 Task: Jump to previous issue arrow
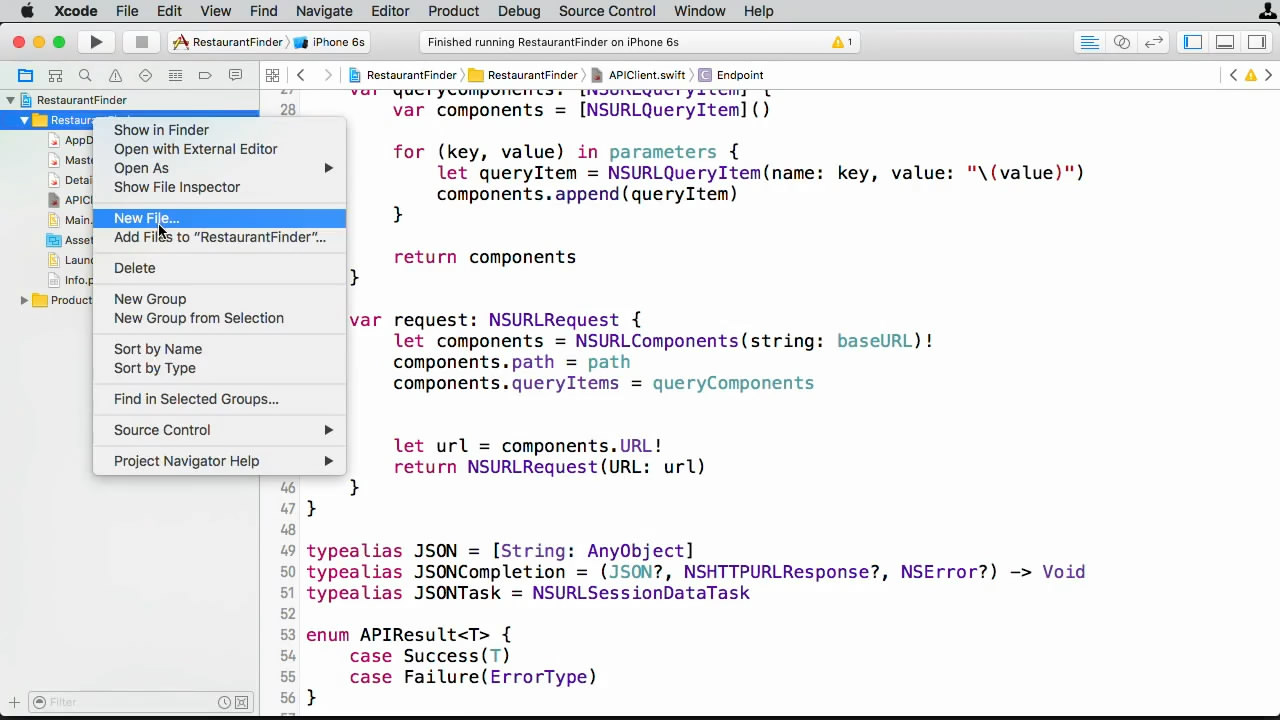click(x=1233, y=75)
